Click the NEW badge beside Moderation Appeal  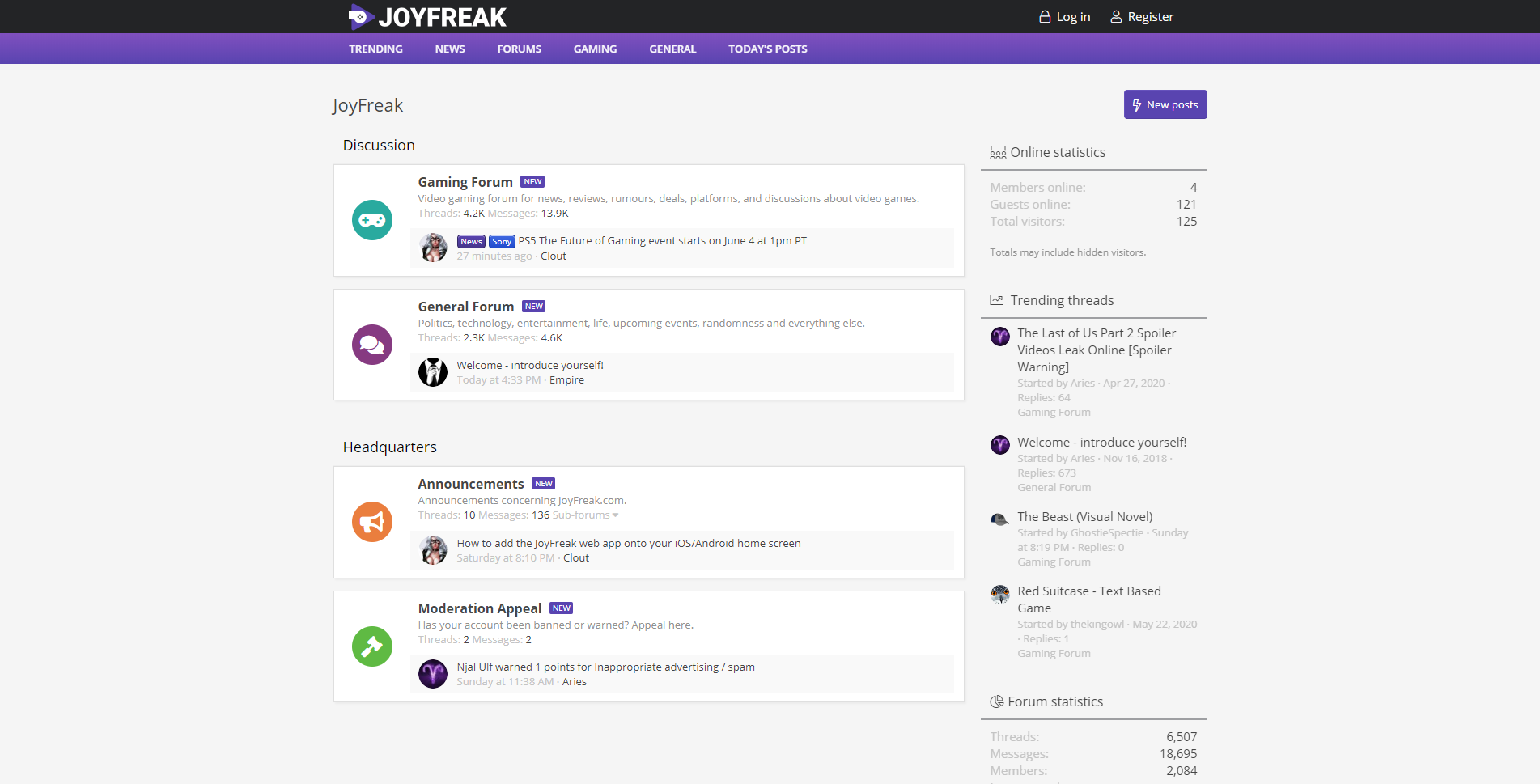coord(561,608)
